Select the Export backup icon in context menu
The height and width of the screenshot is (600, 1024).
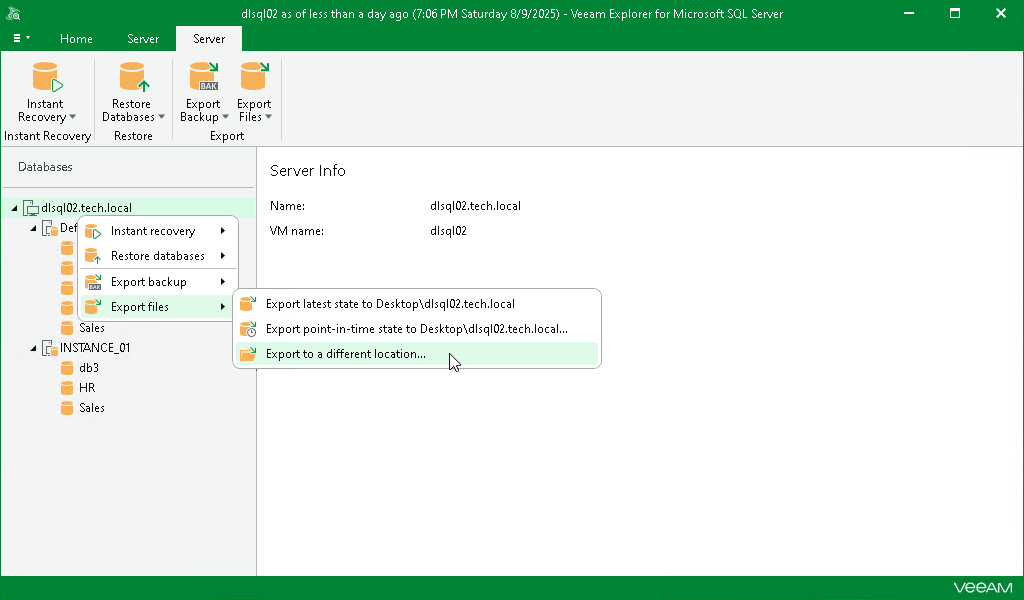coord(93,281)
